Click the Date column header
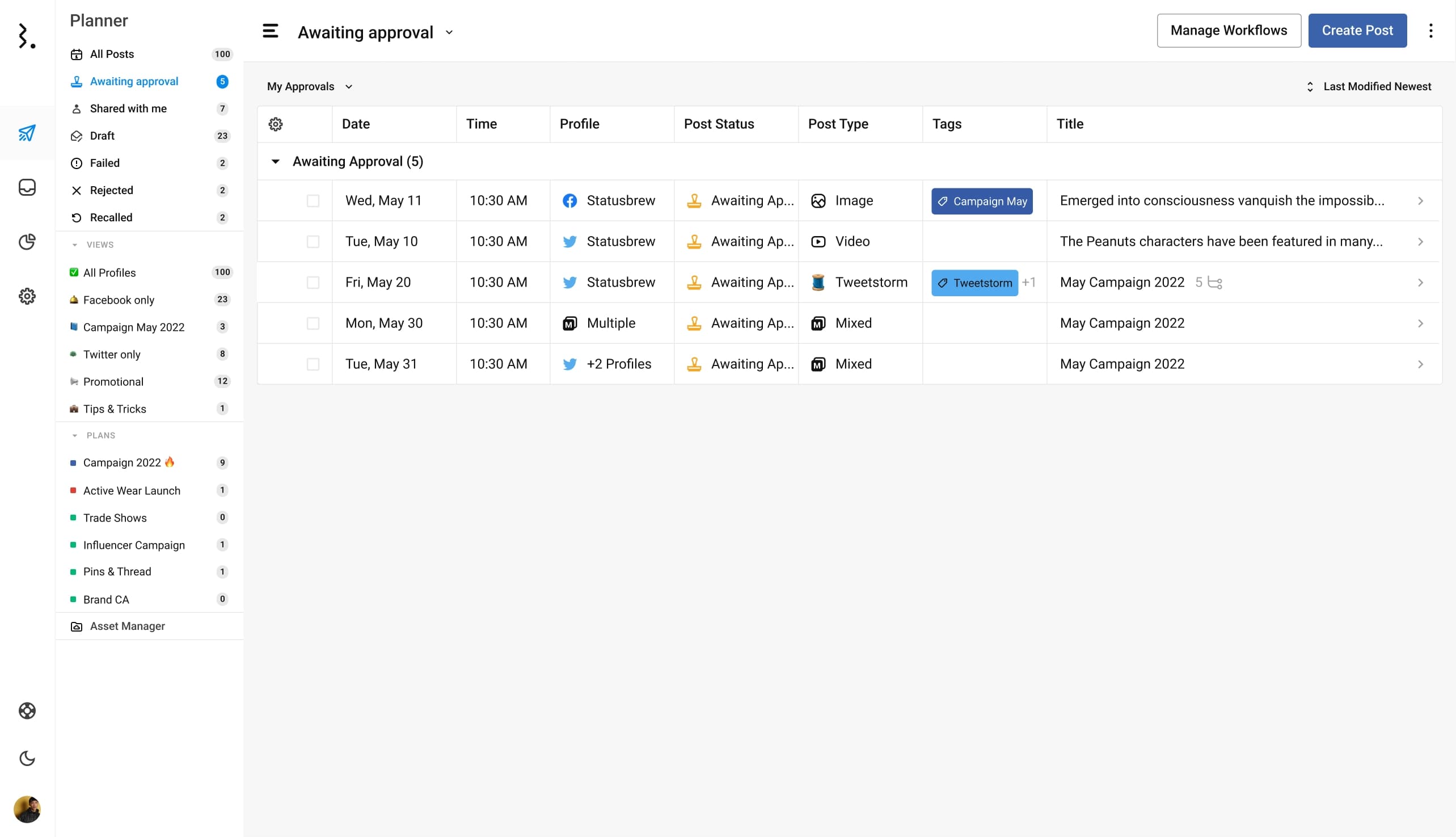The image size is (1456, 837). pos(394,124)
